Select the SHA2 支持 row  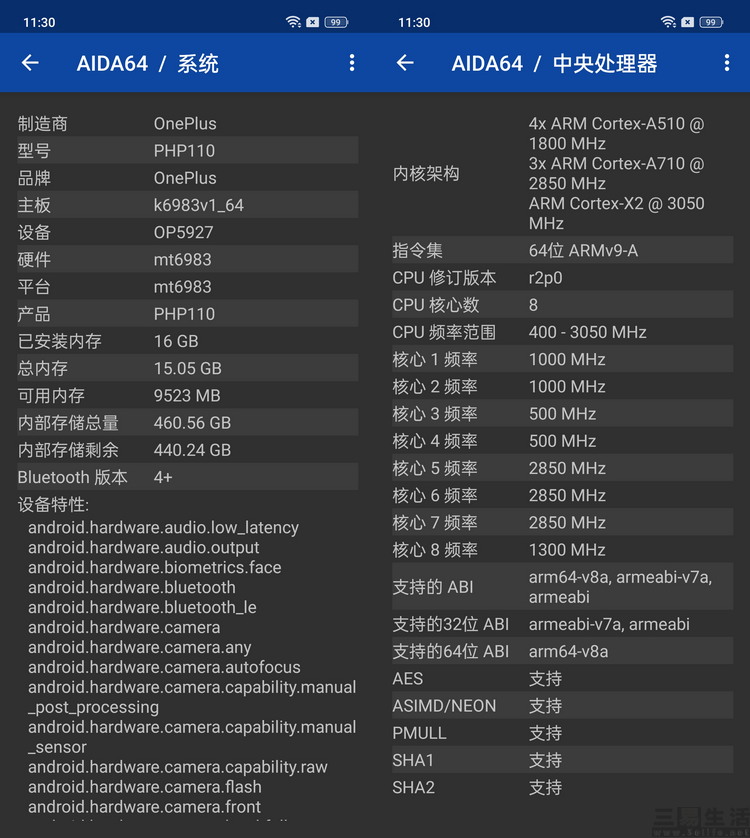(x=562, y=788)
